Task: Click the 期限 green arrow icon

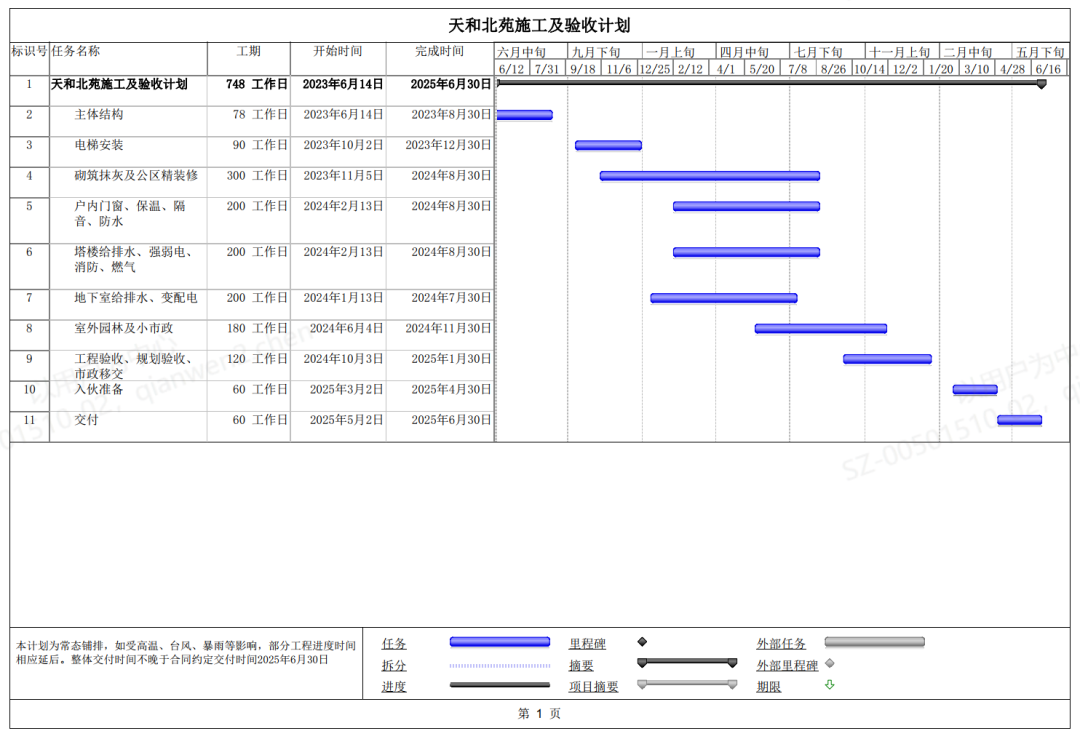Action: (829, 685)
